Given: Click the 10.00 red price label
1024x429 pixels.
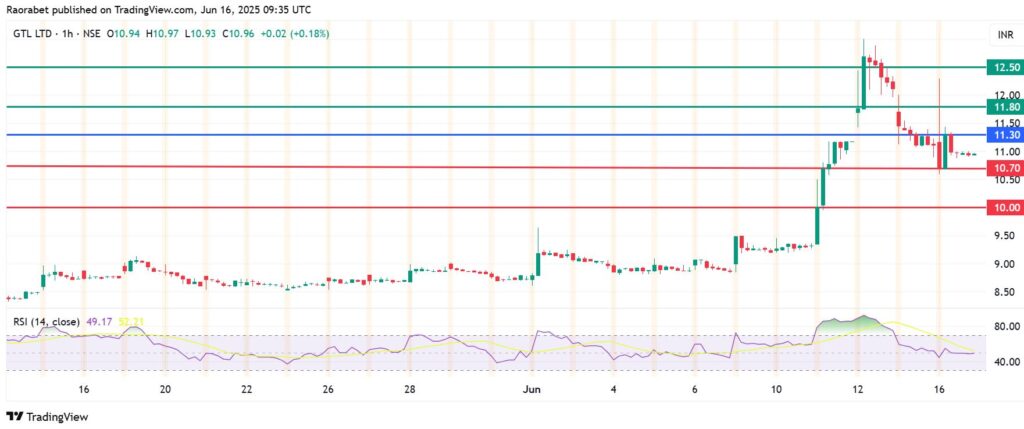Looking at the screenshot, I should pyautogui.click(x=1000, y=208).
